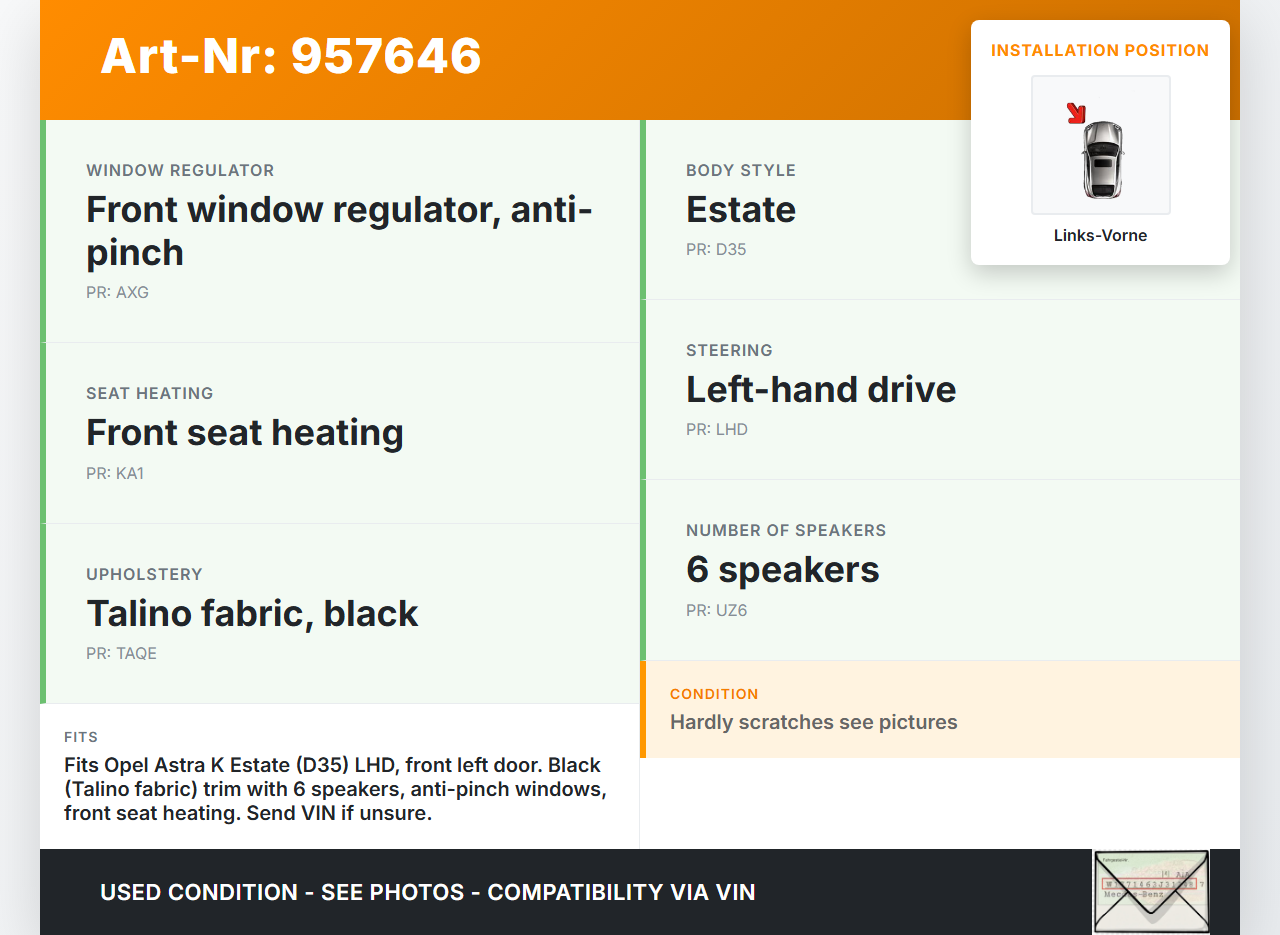The height and width of the screenshot is (935, 1280).
Task: Select the PR: UZ6 code
Action: [x=717, y=611]
